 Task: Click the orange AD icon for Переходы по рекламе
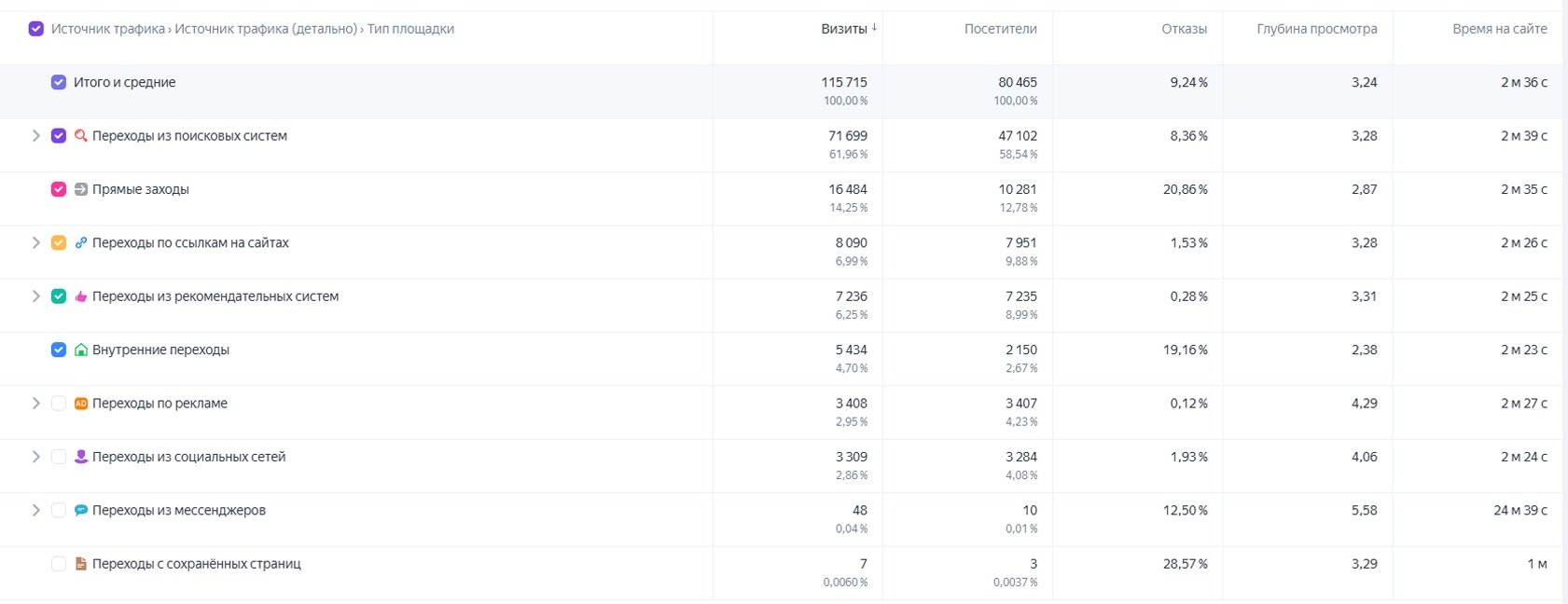pyautogui.click(x=81, y=404)
